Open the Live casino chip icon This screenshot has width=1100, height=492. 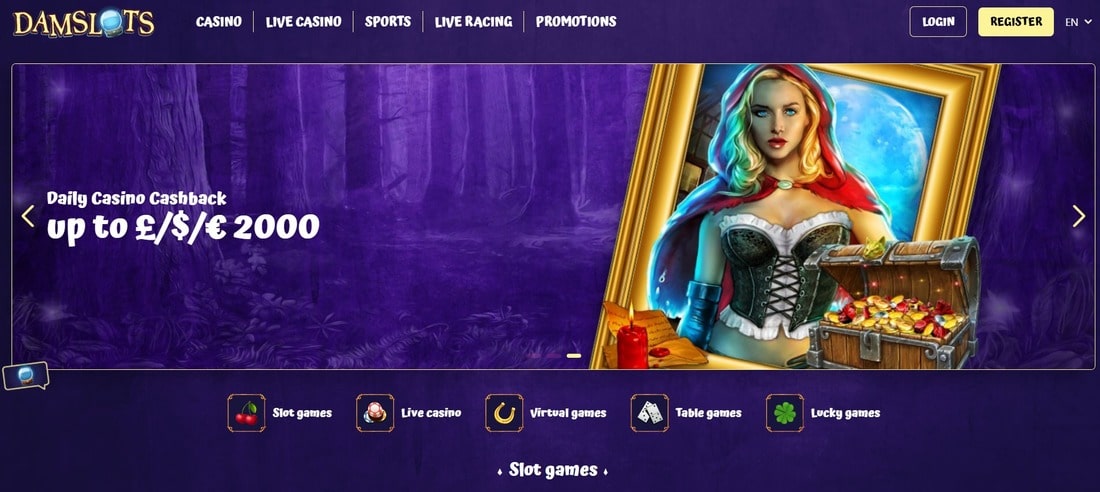click(x=375, y=413)
